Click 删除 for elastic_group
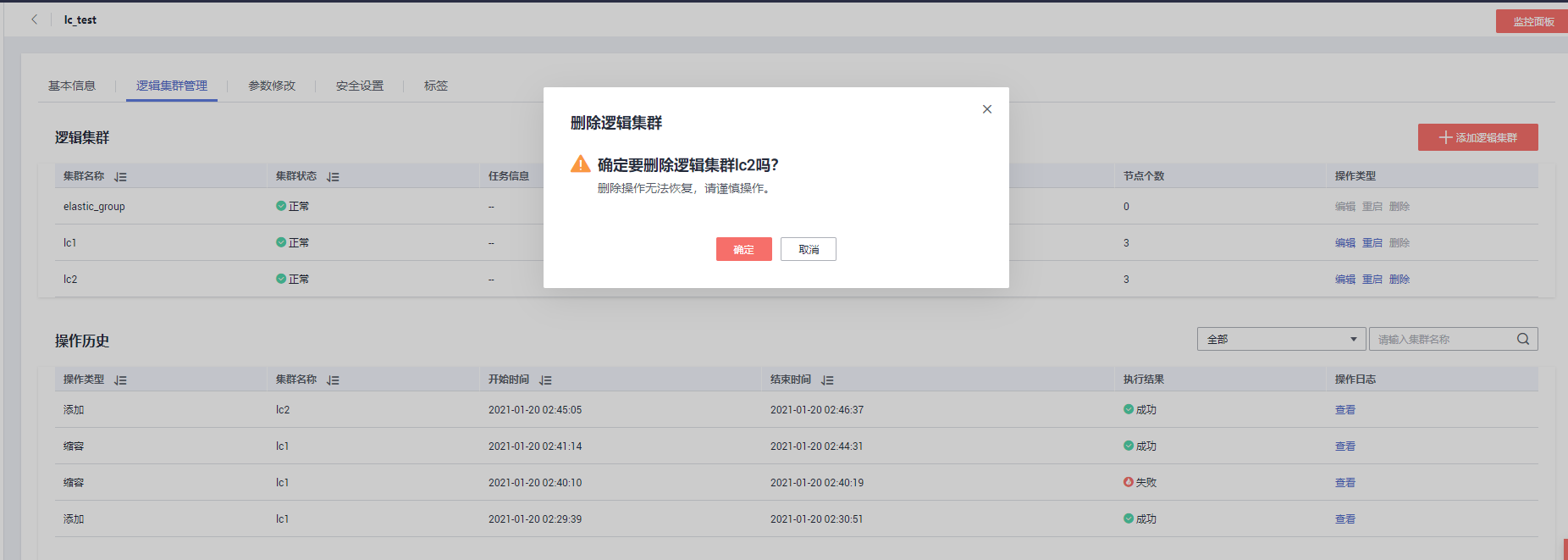The width and height of the screenshot is (1568, 560). 1400,207
